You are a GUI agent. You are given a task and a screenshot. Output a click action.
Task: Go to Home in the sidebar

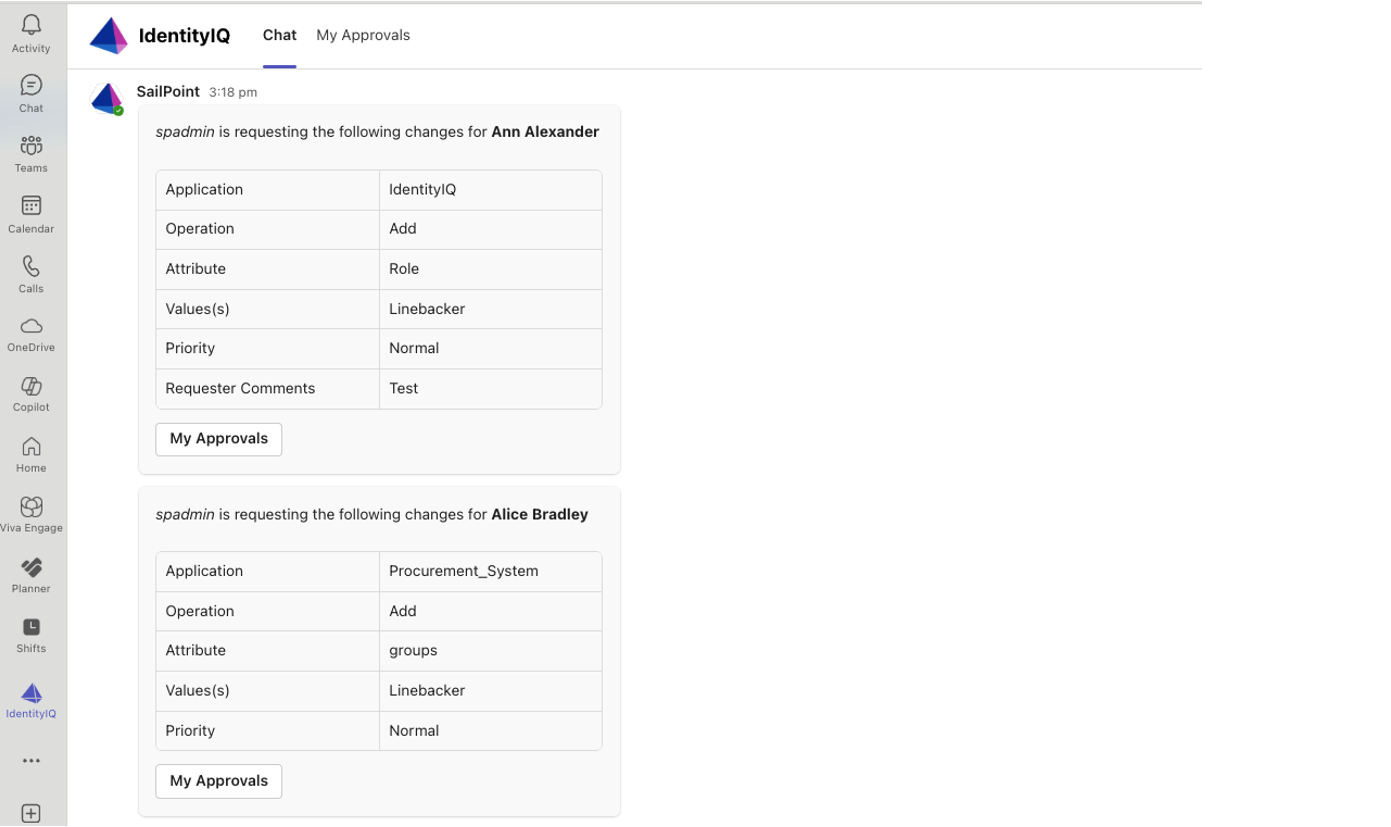coord(31,454)
